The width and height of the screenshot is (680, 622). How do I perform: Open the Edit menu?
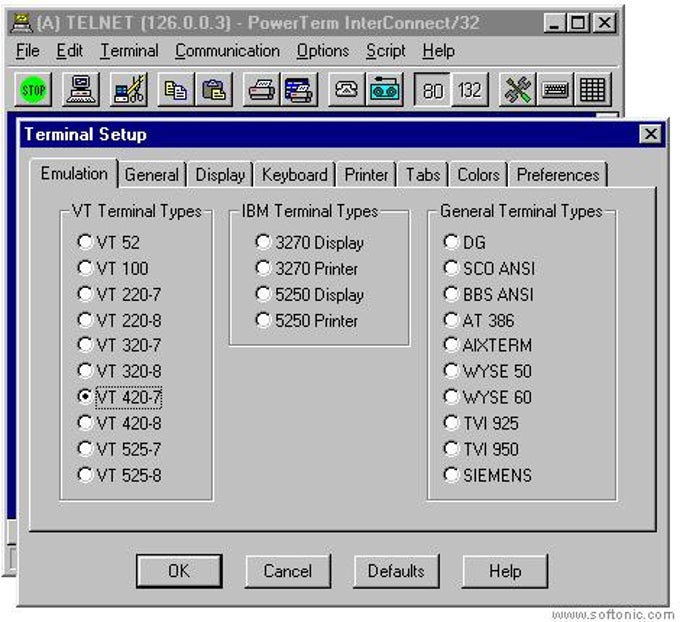click(69, 51)
